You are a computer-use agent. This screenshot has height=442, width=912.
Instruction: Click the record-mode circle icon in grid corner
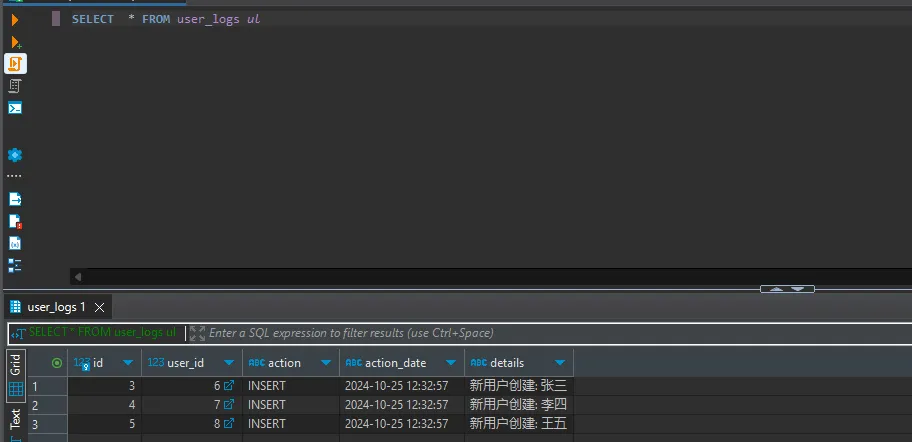click(x=57, y=363)
